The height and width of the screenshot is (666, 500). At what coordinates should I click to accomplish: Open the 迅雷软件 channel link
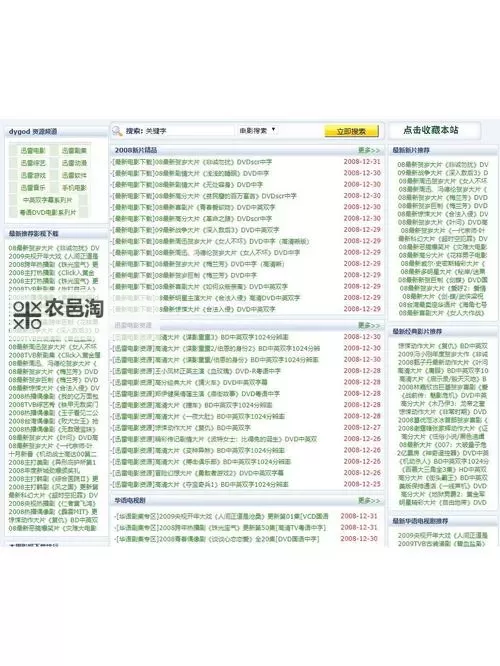tap(74, 175)
